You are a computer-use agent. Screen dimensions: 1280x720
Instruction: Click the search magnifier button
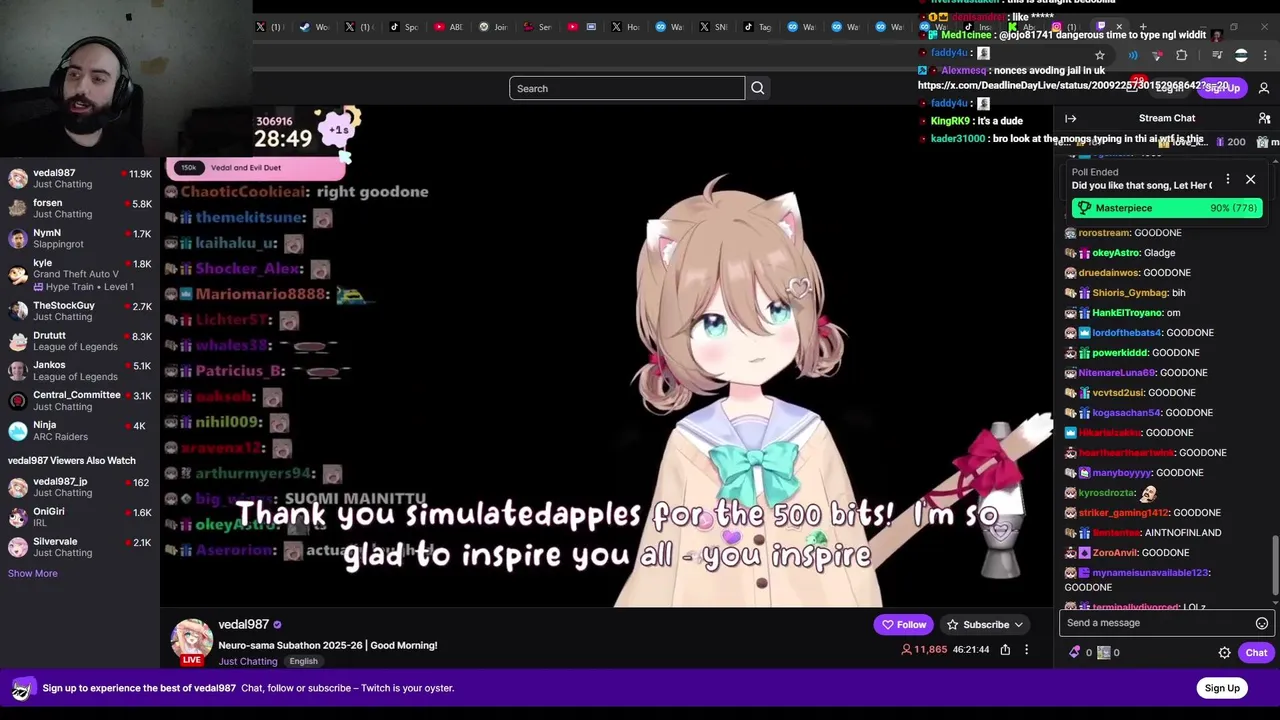(x=758, y=88)
